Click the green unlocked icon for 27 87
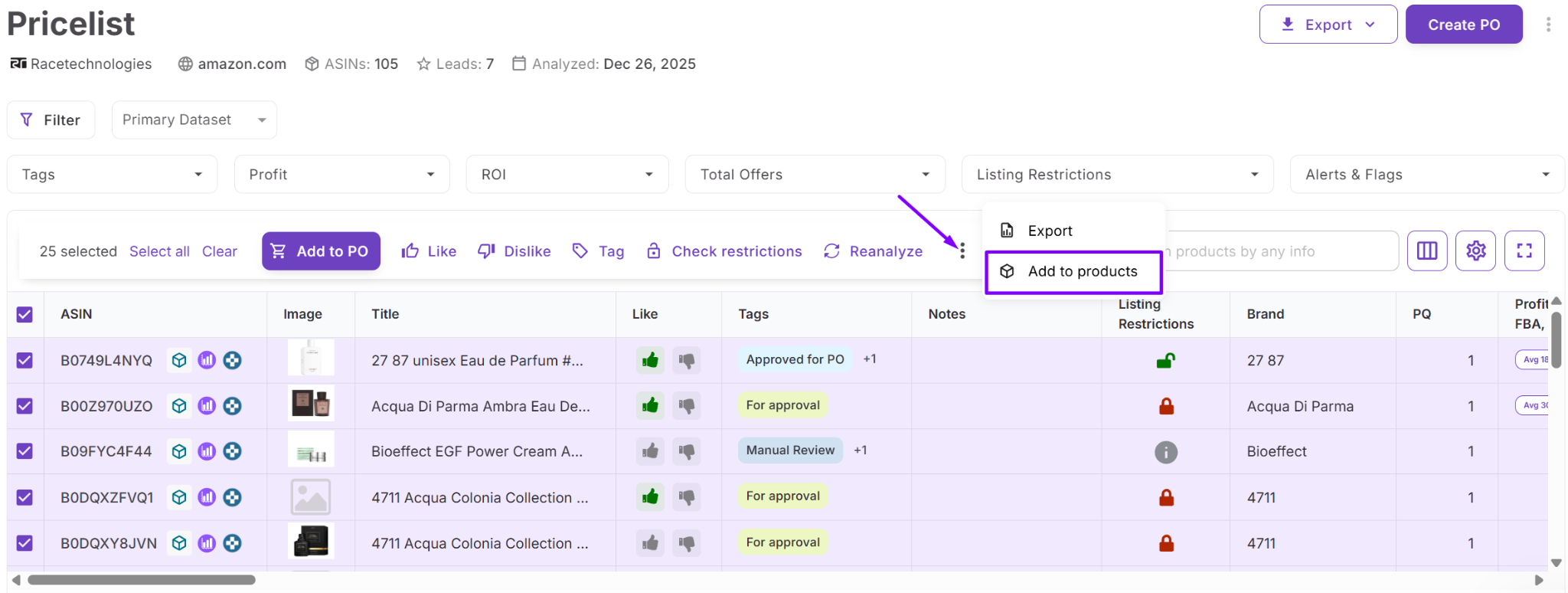Viewport: 1568px width, 593px height. [1166, 360]
